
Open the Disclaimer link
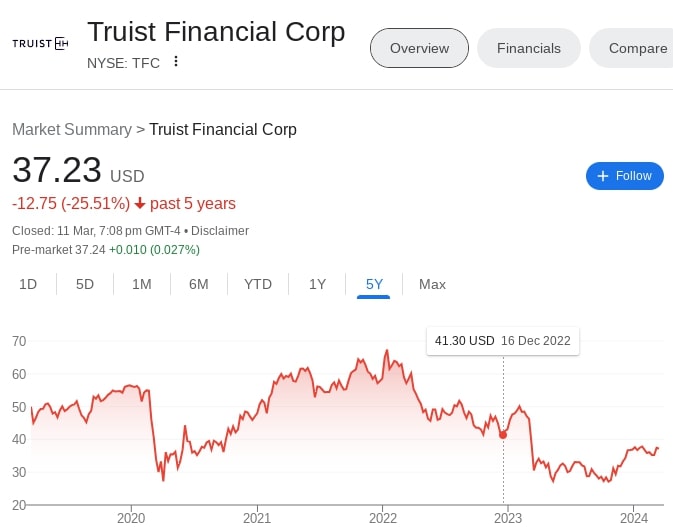coord(220,230)
